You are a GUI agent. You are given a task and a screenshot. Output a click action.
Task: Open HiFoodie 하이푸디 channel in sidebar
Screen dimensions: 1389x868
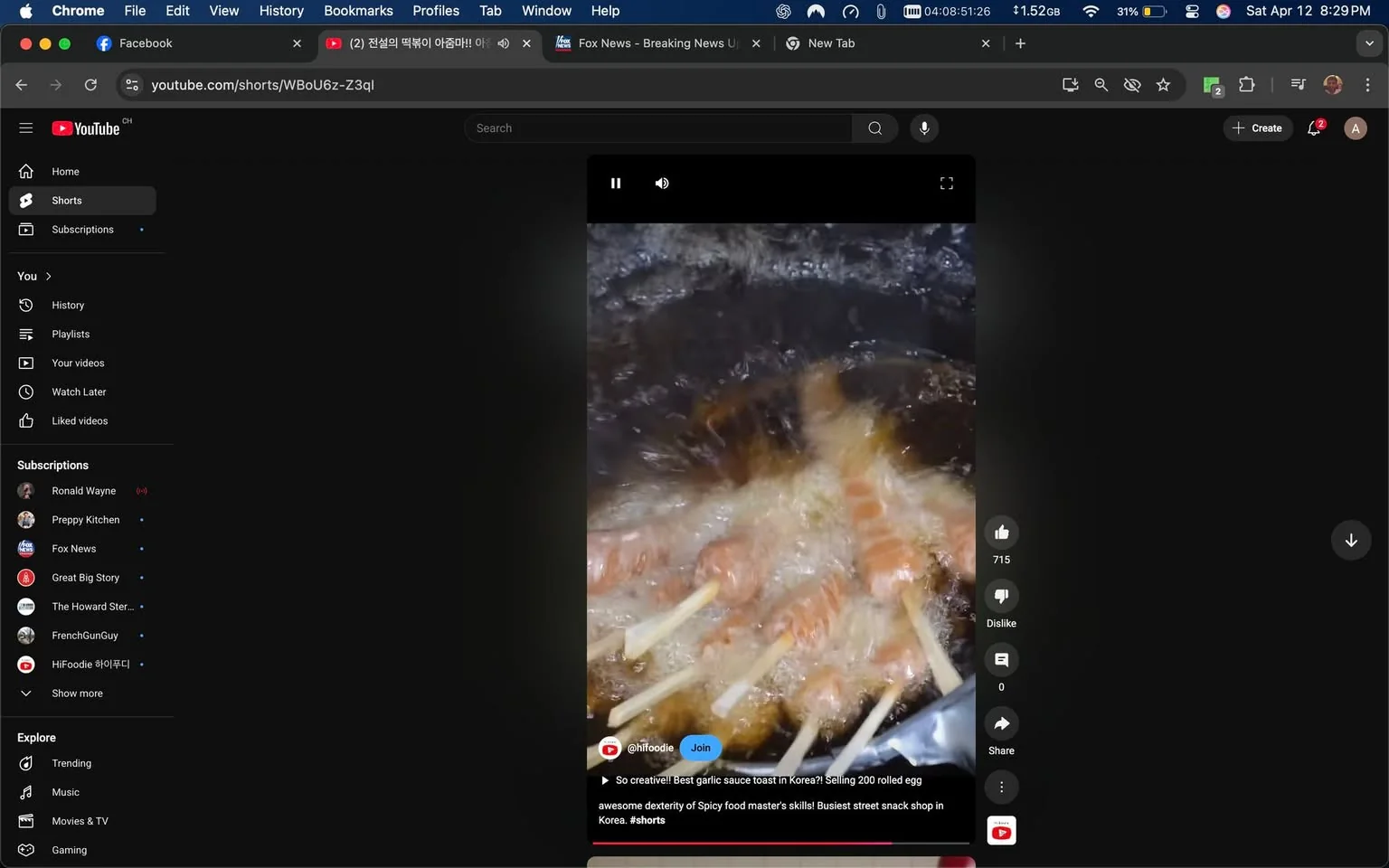pos(82,665)
